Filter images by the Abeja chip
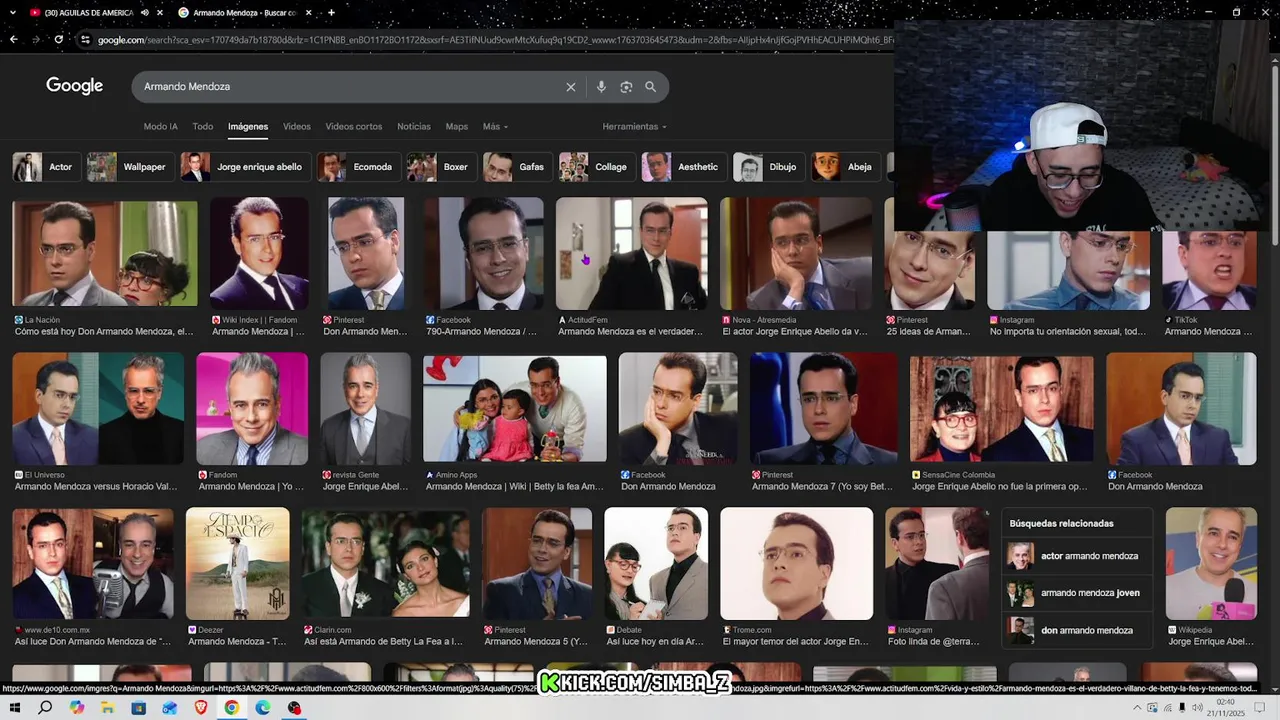1280x720 pixels. (x=846, y=167)
